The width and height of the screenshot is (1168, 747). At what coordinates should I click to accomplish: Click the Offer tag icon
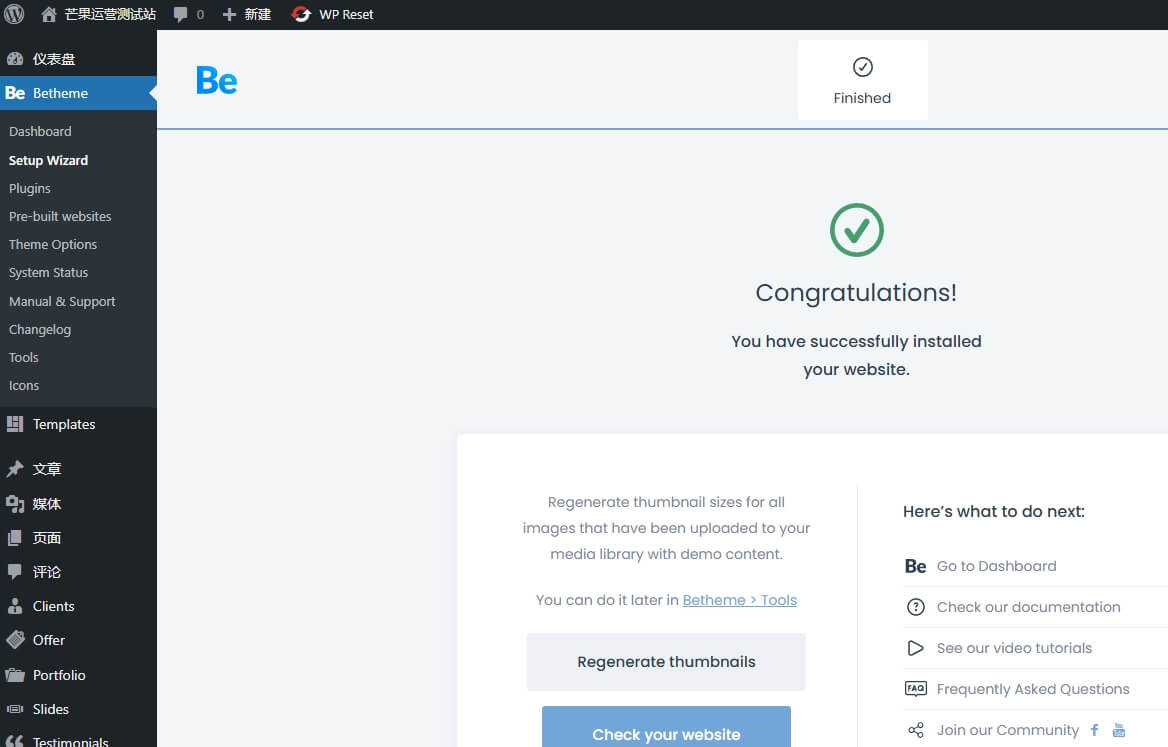coord(15,640)
